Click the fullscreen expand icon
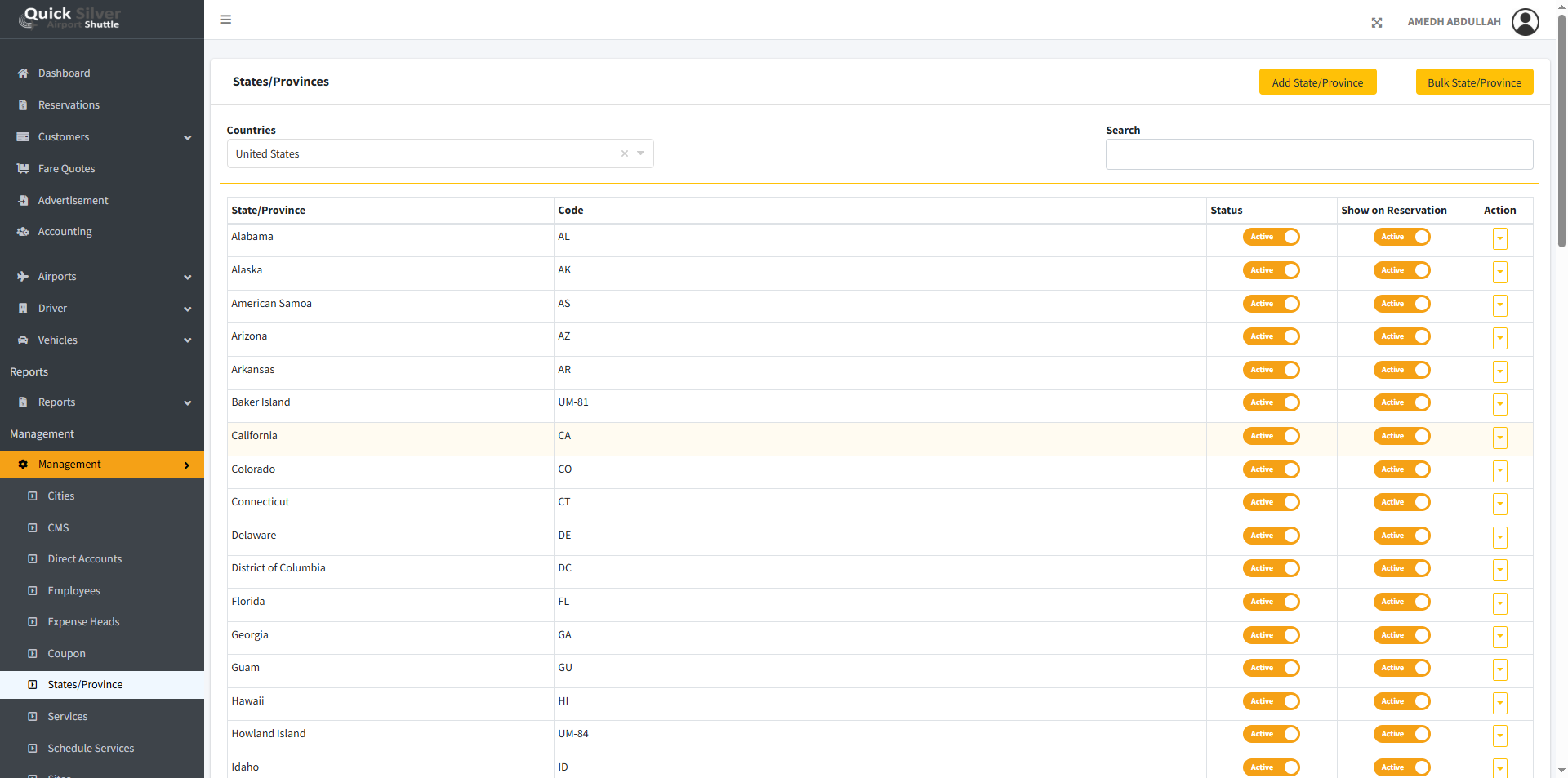This screenshot has width=1568, height=778. [1377, 23]
